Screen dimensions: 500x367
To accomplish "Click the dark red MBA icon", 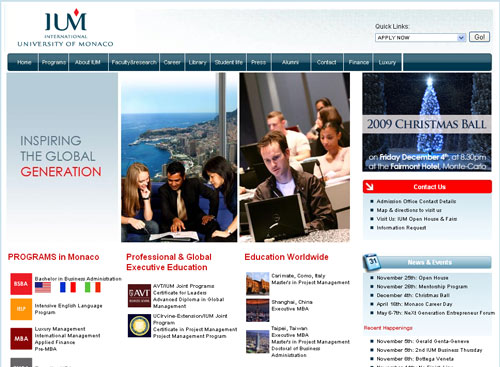I will click(21, 339).
